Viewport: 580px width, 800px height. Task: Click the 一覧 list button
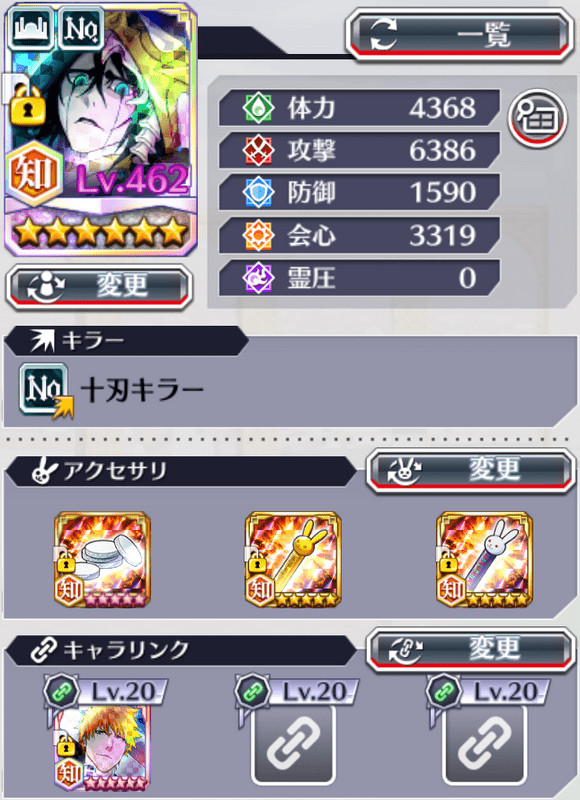[x=459, y=35]
